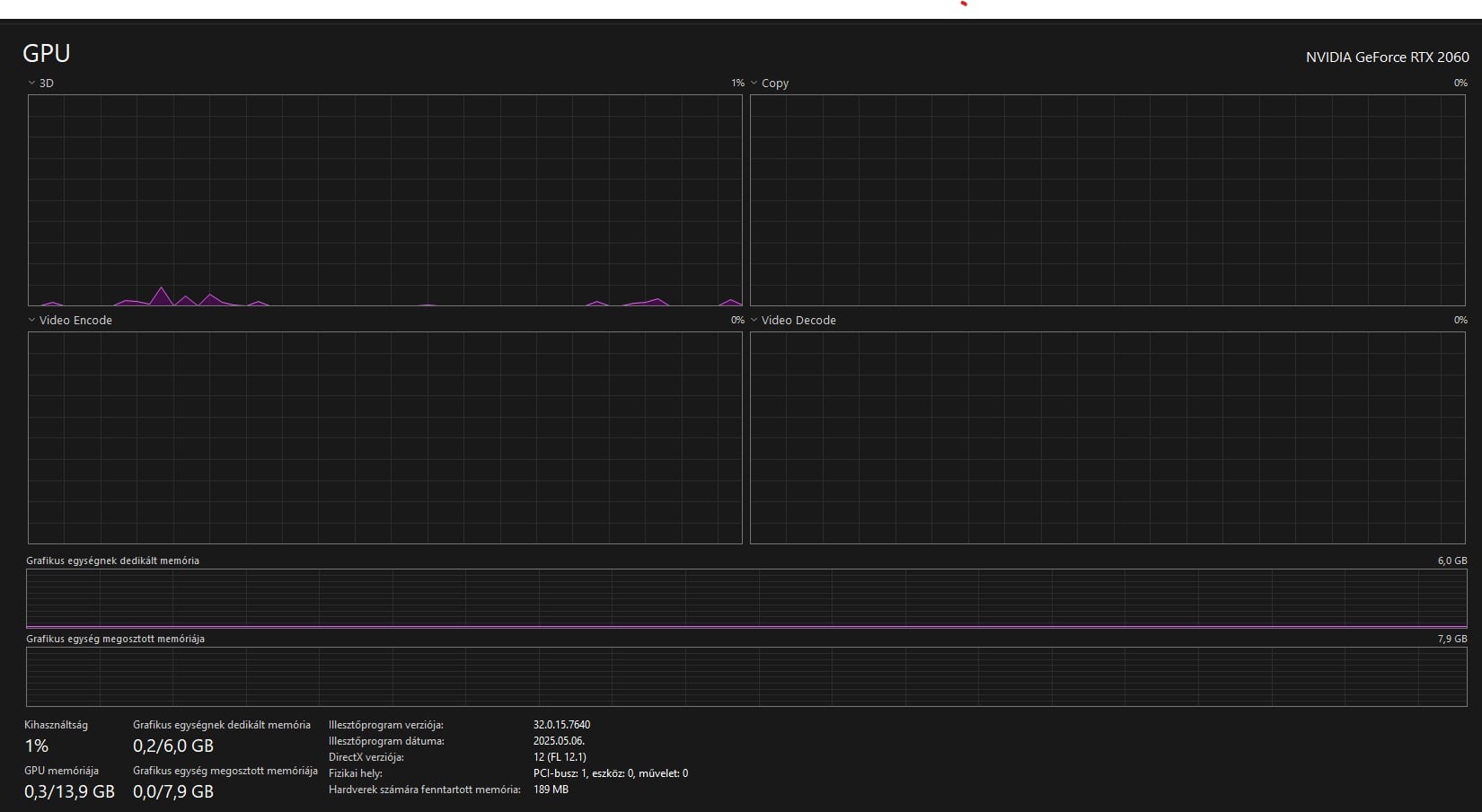
Task: Click the 0% value above Video Encode graph
Action: 737,320
